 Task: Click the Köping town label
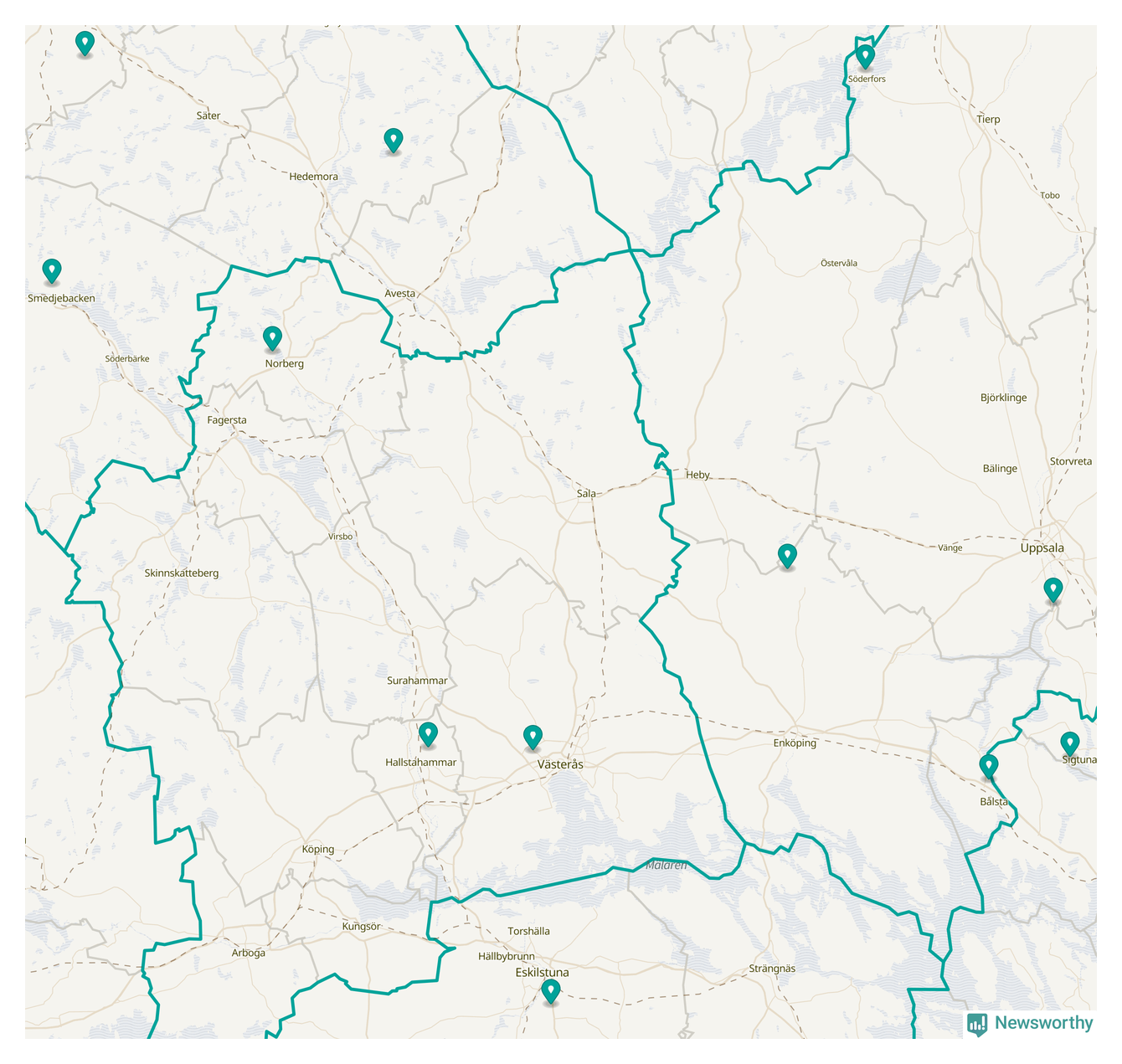[x=318, y=849]
